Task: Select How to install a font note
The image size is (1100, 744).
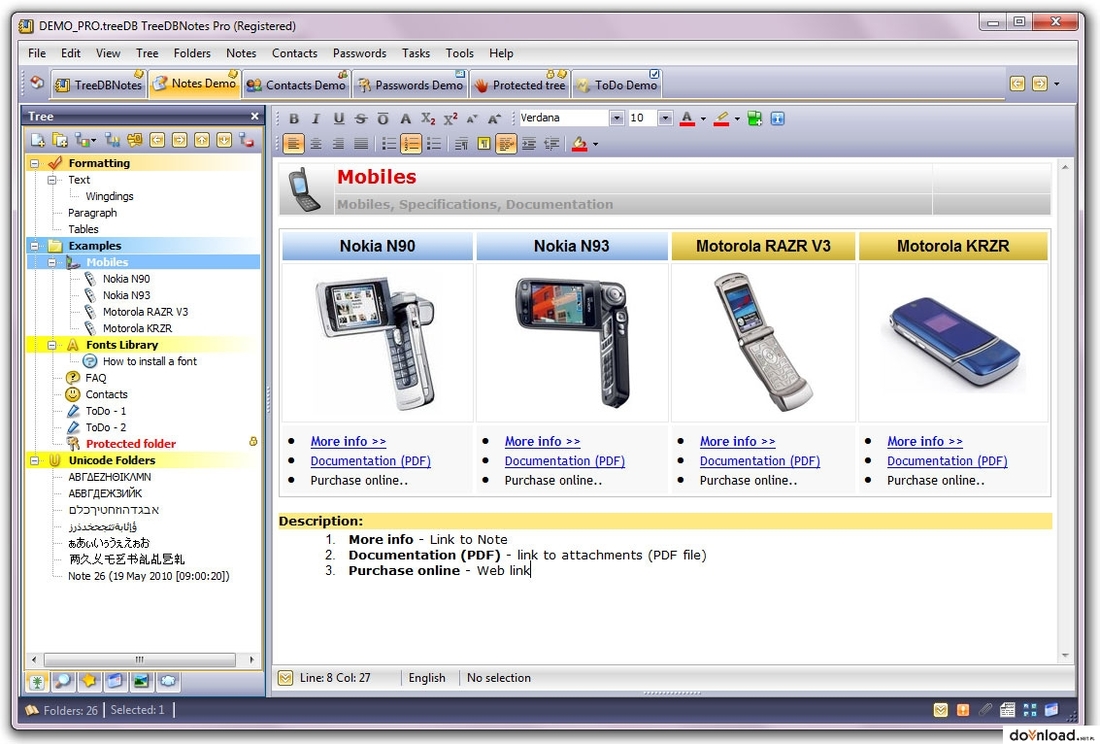Action: point(149,361)
